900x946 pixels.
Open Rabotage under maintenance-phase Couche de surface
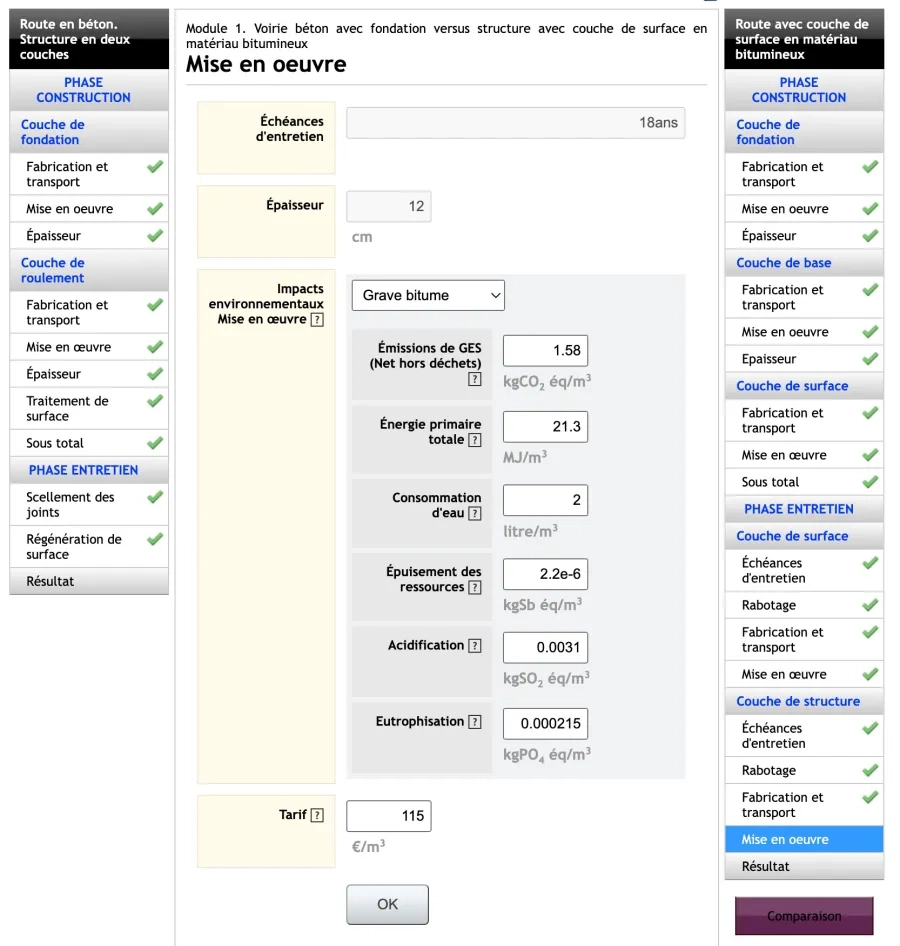coord(804,605)
